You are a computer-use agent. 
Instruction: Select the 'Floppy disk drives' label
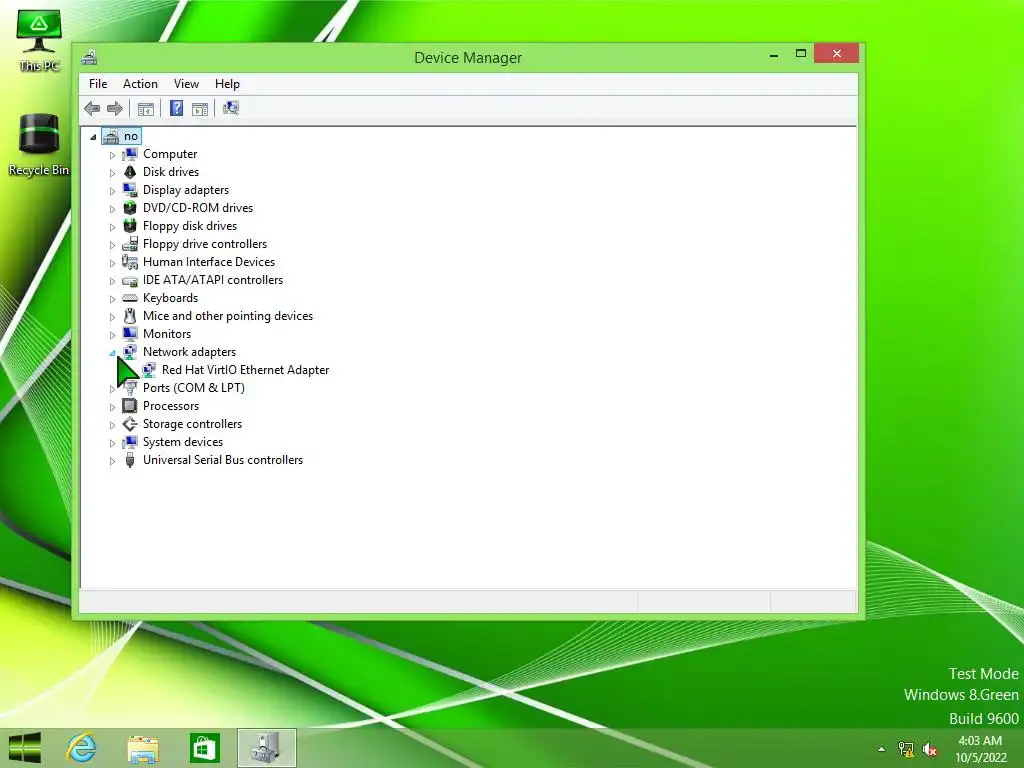(190, 226)
